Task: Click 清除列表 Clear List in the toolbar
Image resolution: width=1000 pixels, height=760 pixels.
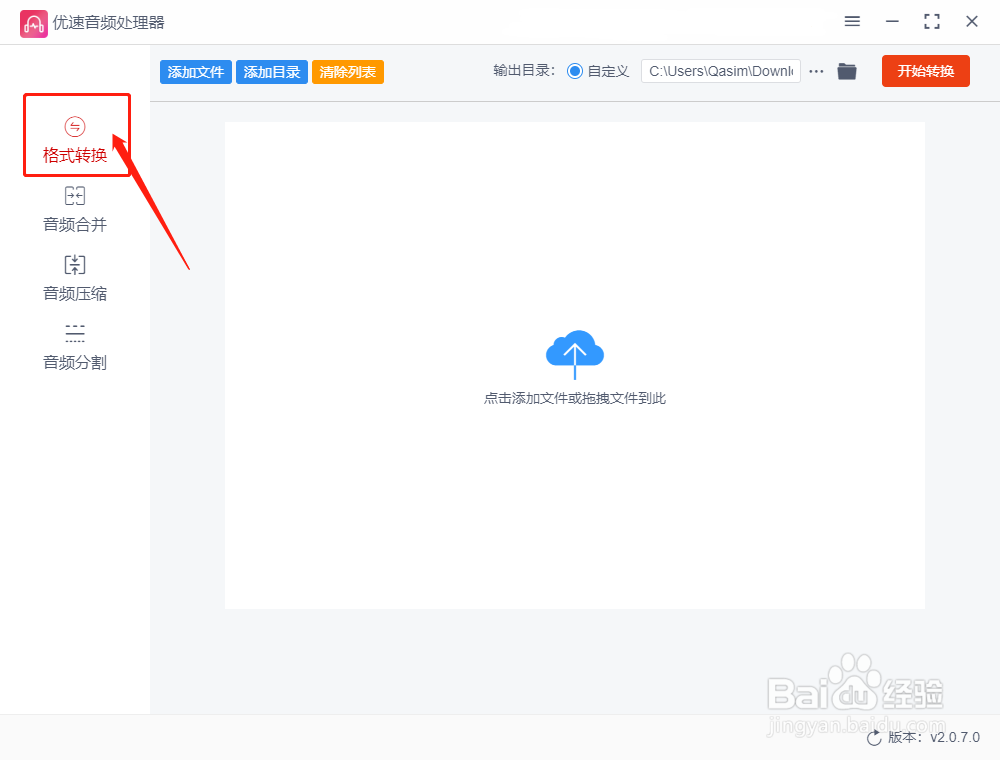Action: pyautogui.click(x=347, y=71)
